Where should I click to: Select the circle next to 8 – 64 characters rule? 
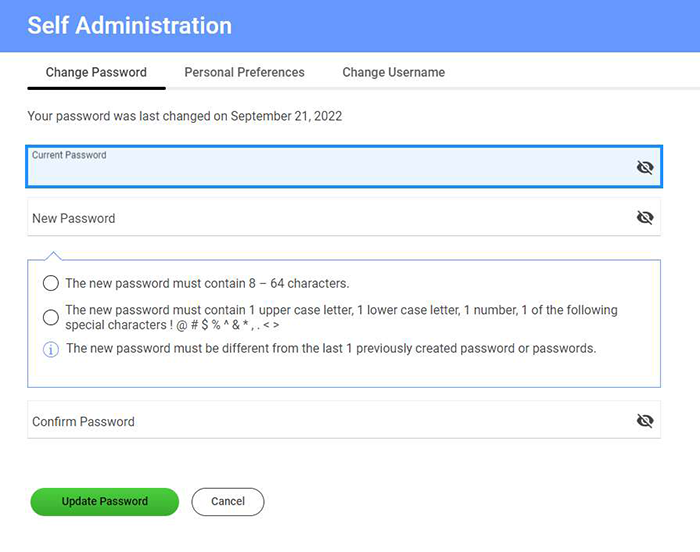click(50, 283)
